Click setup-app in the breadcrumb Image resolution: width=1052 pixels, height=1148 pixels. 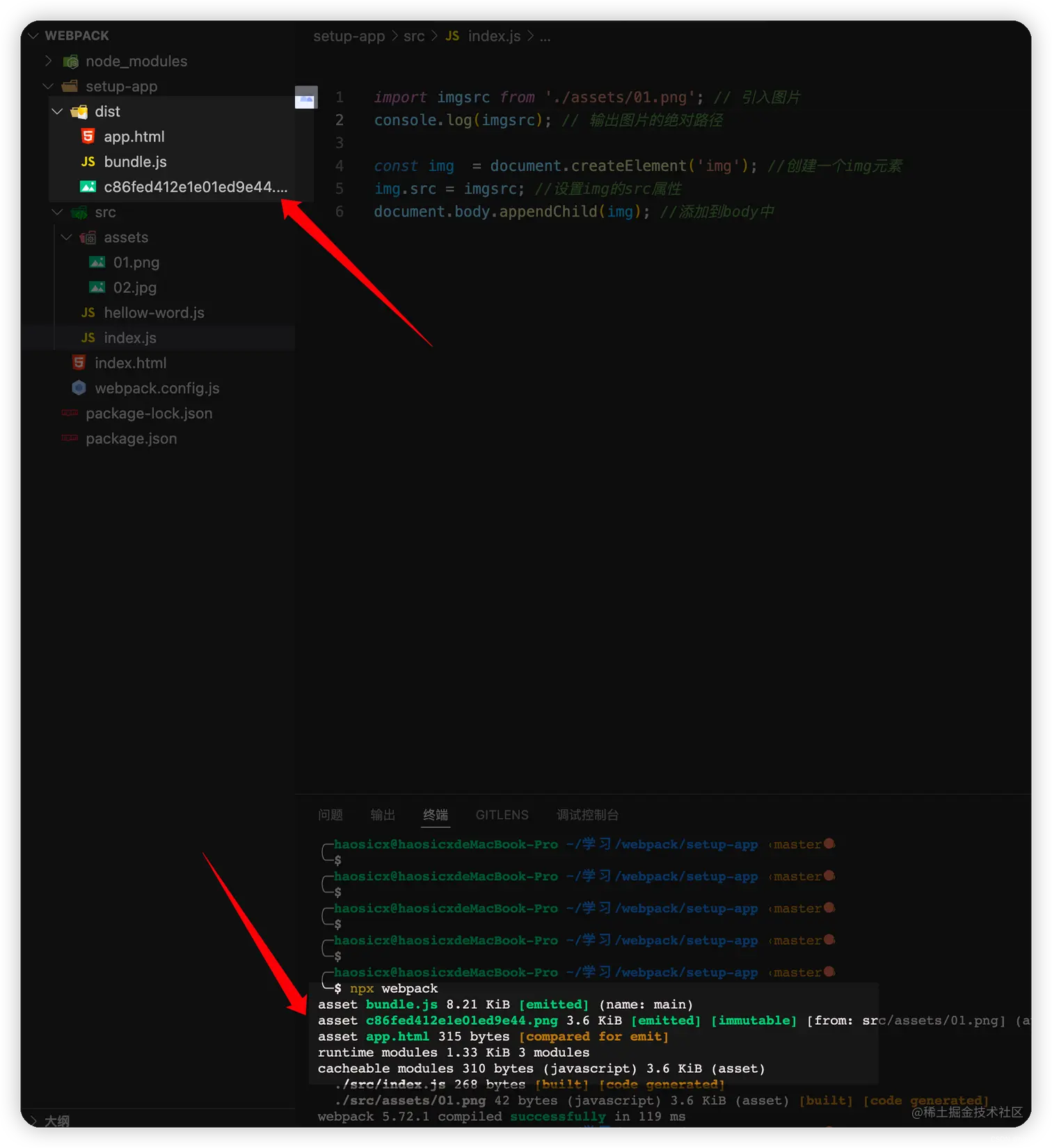pos(349,36)
